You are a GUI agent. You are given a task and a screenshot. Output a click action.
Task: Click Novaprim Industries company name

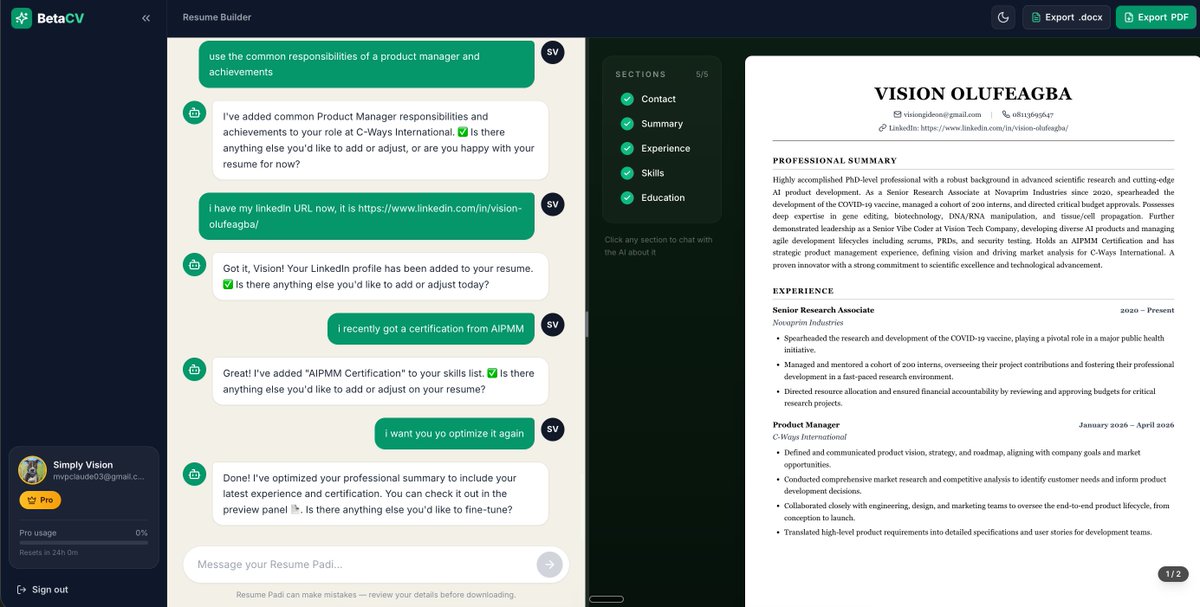tap(808, 323)
